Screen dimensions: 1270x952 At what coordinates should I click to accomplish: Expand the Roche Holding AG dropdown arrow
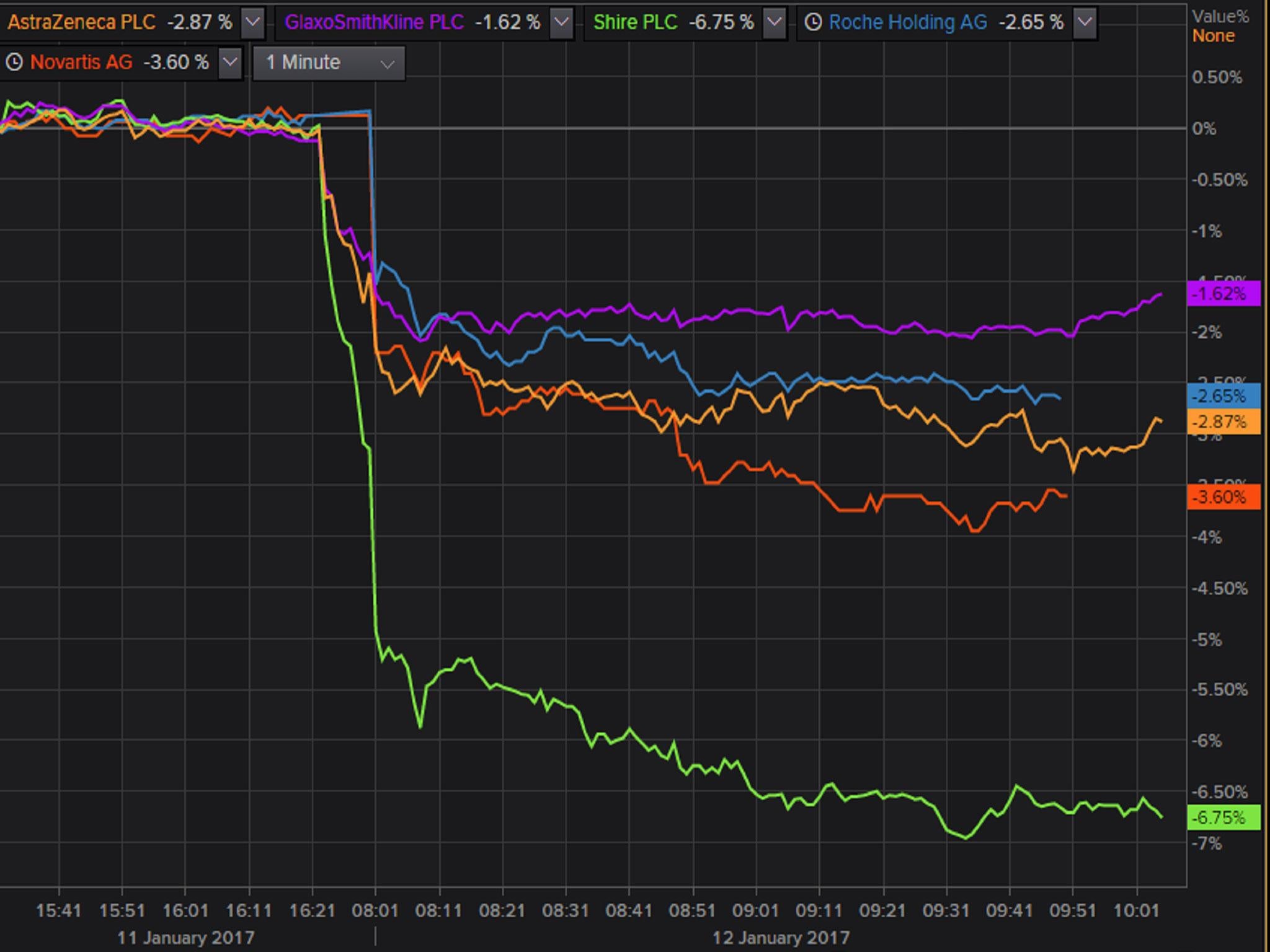coord(1084,23)
